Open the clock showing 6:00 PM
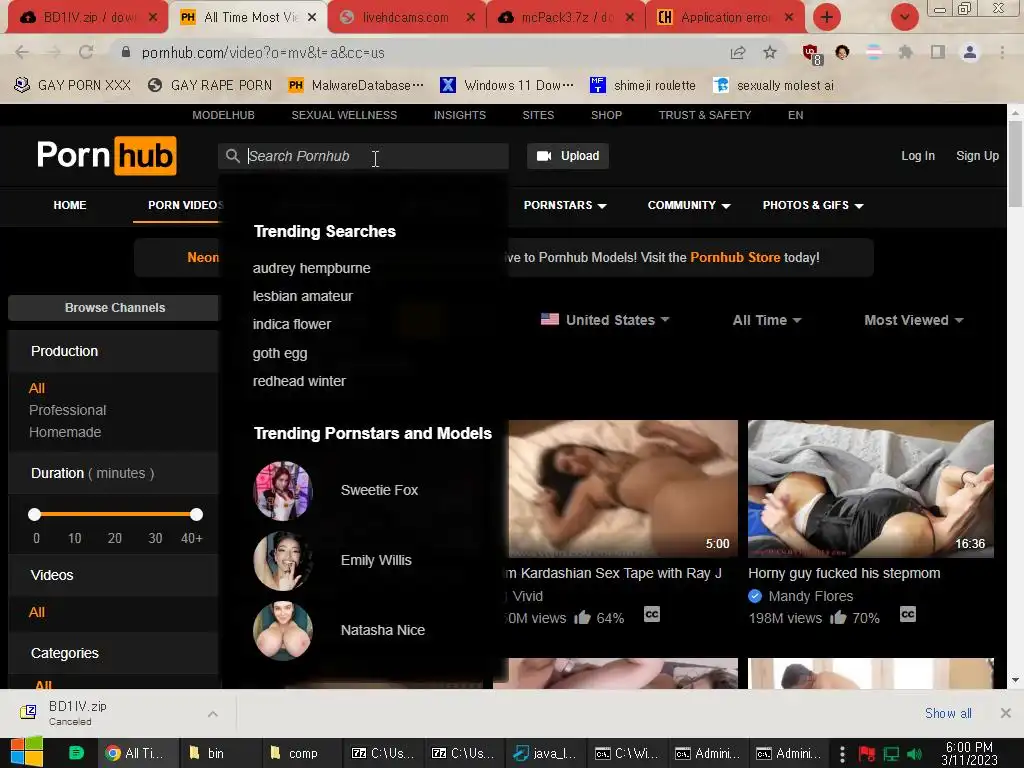 (x=969, y=753)
